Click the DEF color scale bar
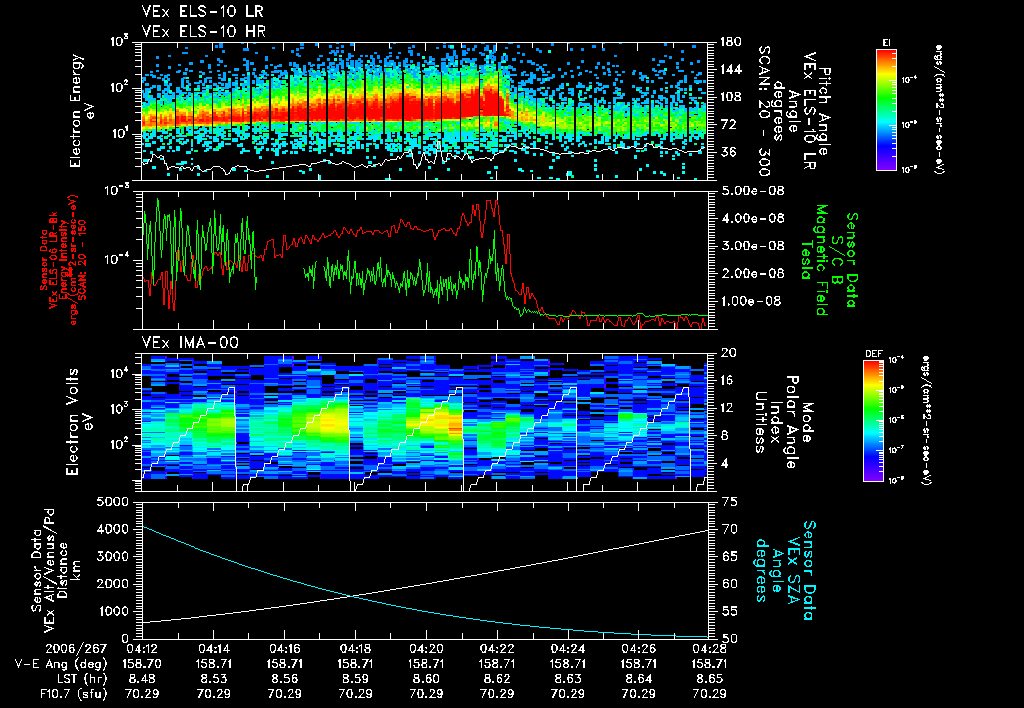Image resolution: width=1024 pixels, height=708 pixels. pyautogui.click(x=873, y=421)
